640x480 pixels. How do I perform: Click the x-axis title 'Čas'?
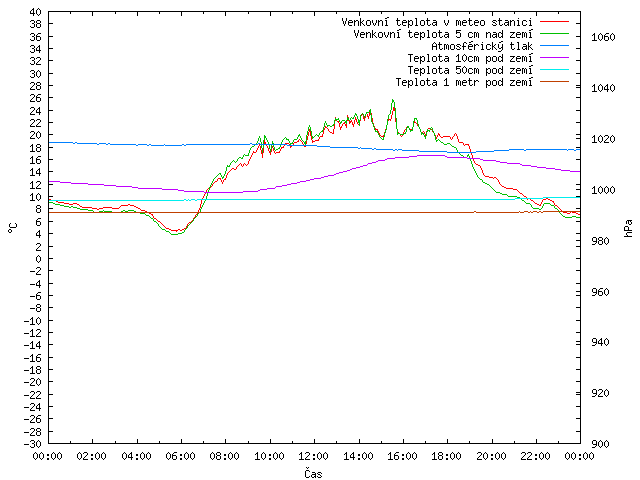(x=313, y=473)
